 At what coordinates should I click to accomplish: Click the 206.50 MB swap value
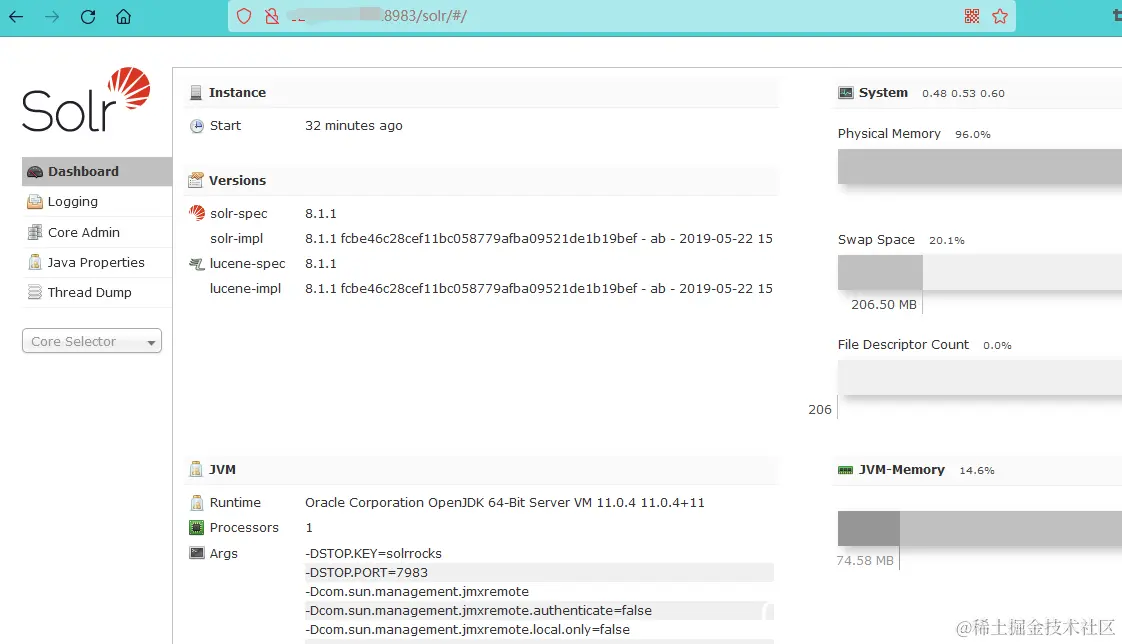(884, 305)
